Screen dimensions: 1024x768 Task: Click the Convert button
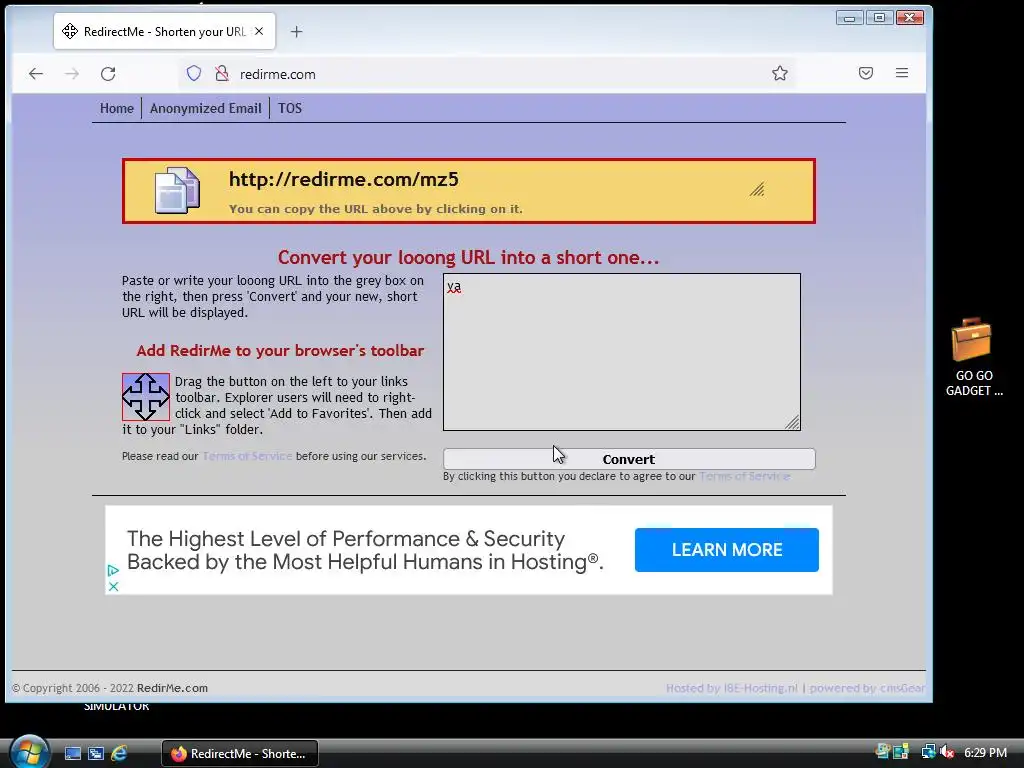629,459
